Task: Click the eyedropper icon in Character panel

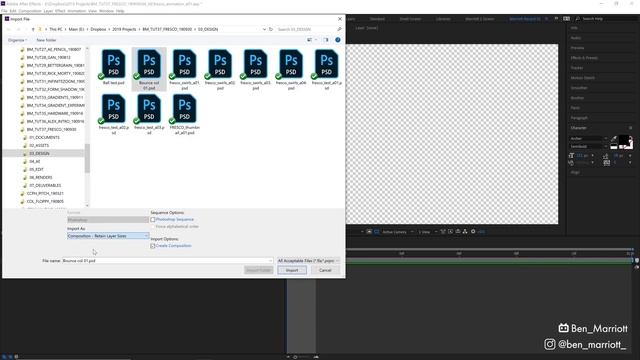Action: tap(613, 139)
